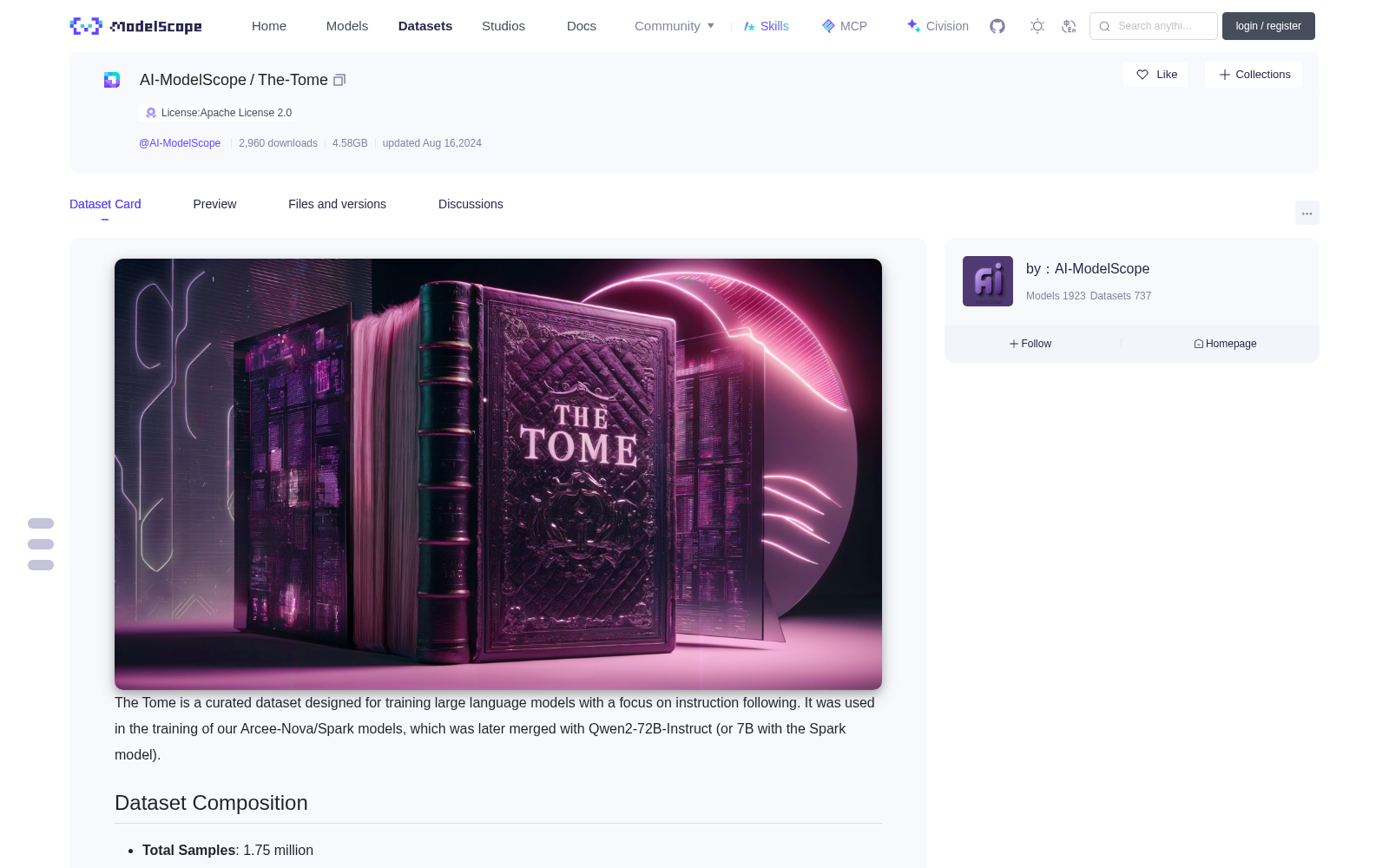Click the ModelScope logo

coord(136,26)
